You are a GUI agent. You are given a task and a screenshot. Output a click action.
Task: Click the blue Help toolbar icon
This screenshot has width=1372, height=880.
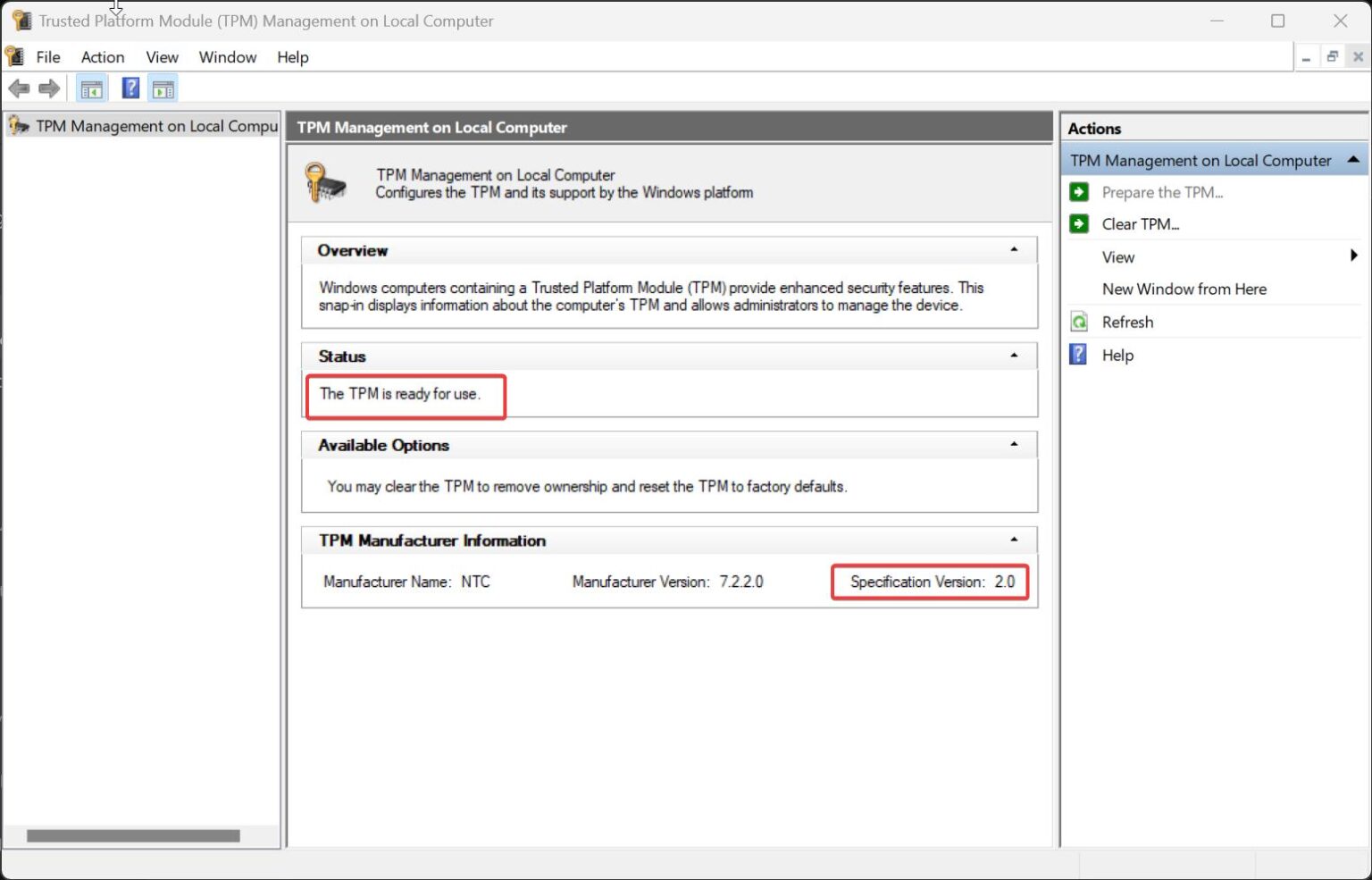point(130,88)
